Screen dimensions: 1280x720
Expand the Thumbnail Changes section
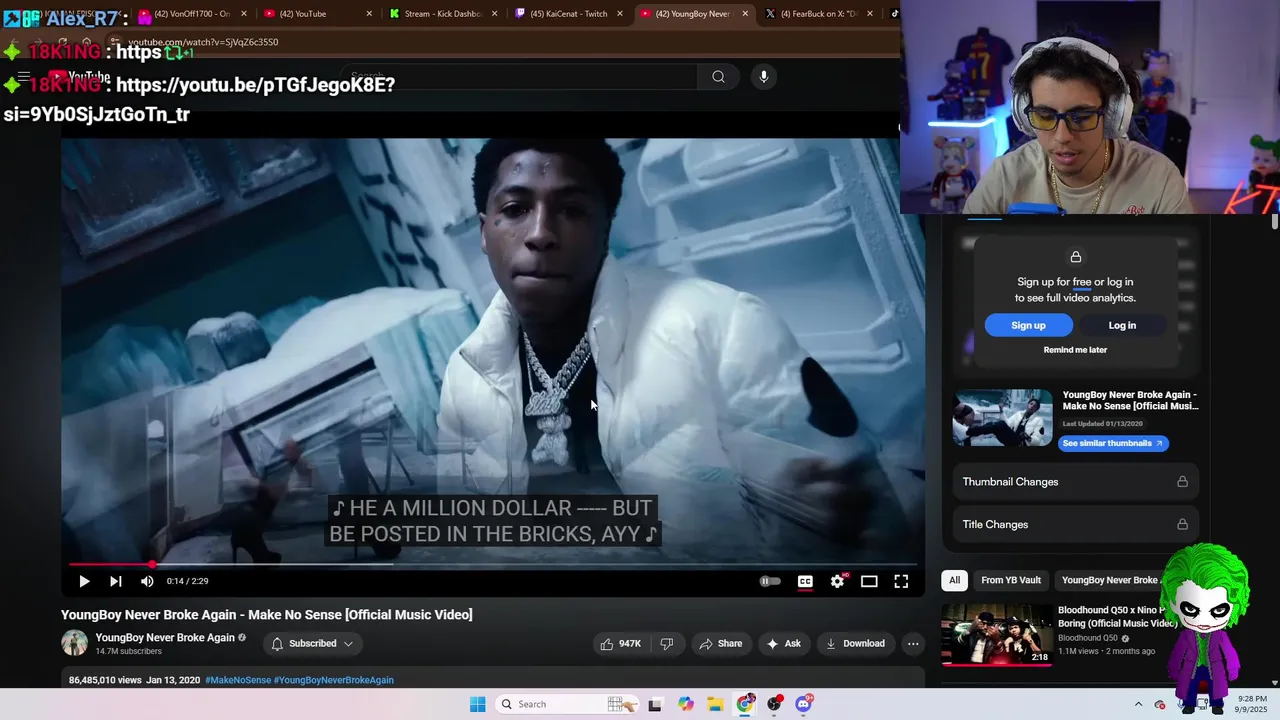click(x=1075, y=482)
